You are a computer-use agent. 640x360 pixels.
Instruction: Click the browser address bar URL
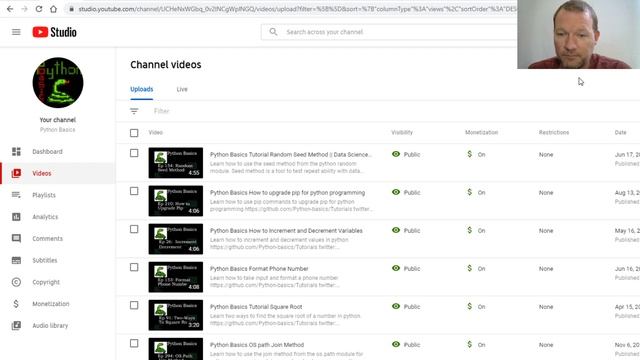(x=297, y=9)
